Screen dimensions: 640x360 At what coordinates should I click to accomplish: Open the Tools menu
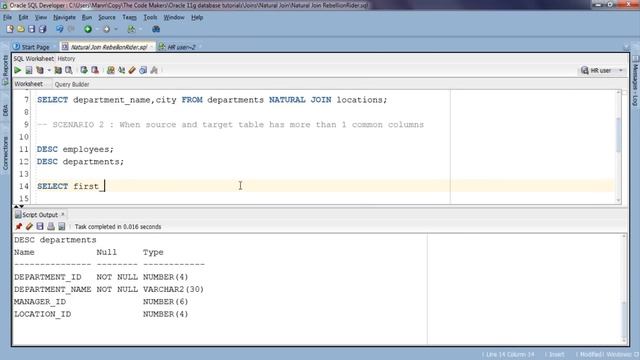[x=150, y=18]
